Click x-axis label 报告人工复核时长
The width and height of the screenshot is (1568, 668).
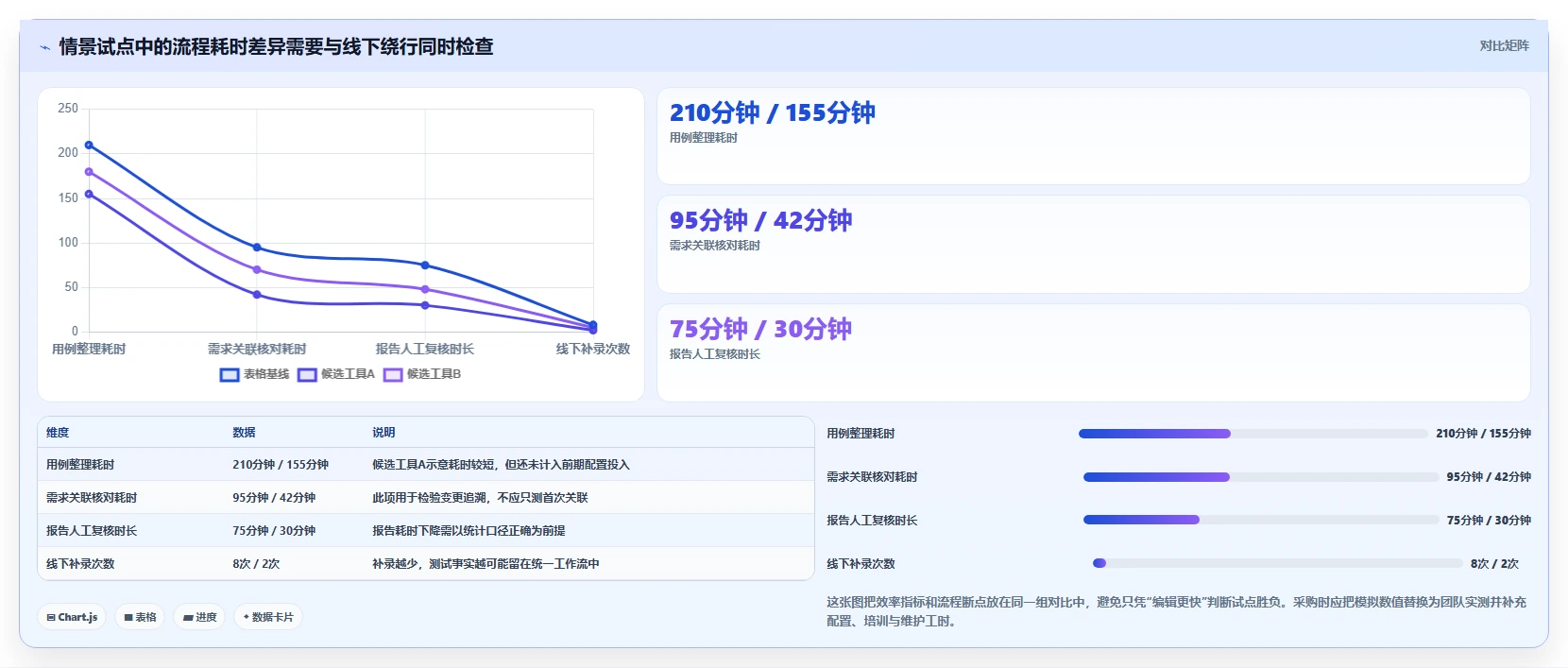click(425, 349)
